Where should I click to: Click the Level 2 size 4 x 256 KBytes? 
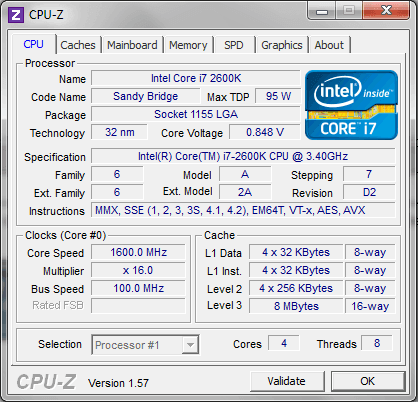point(296,288)
